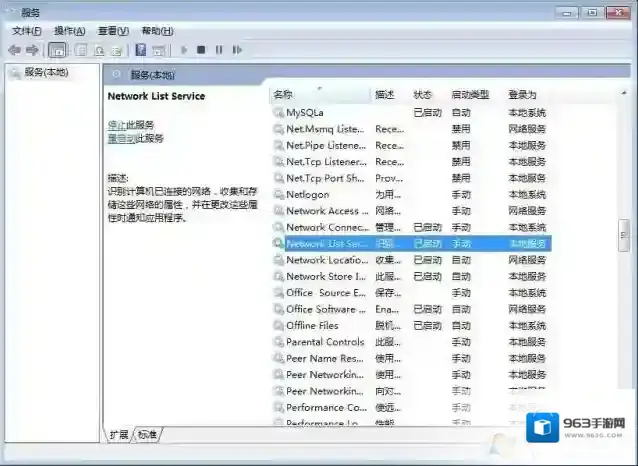
Task: Switch to the 扩展 tab at the bottom
Action: (x=119, y=435)
